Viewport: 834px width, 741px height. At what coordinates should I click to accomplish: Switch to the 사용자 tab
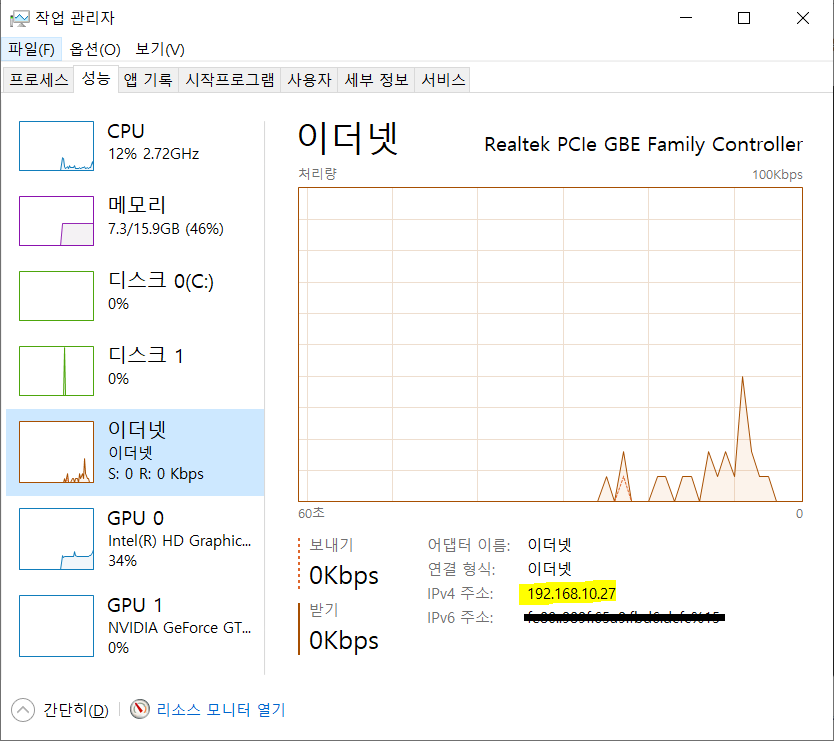coord(309,80)
